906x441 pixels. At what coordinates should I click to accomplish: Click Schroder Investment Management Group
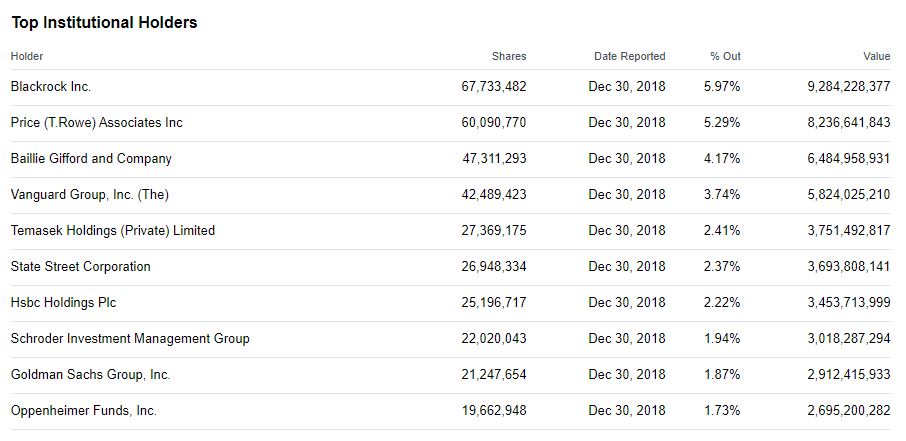130,339
